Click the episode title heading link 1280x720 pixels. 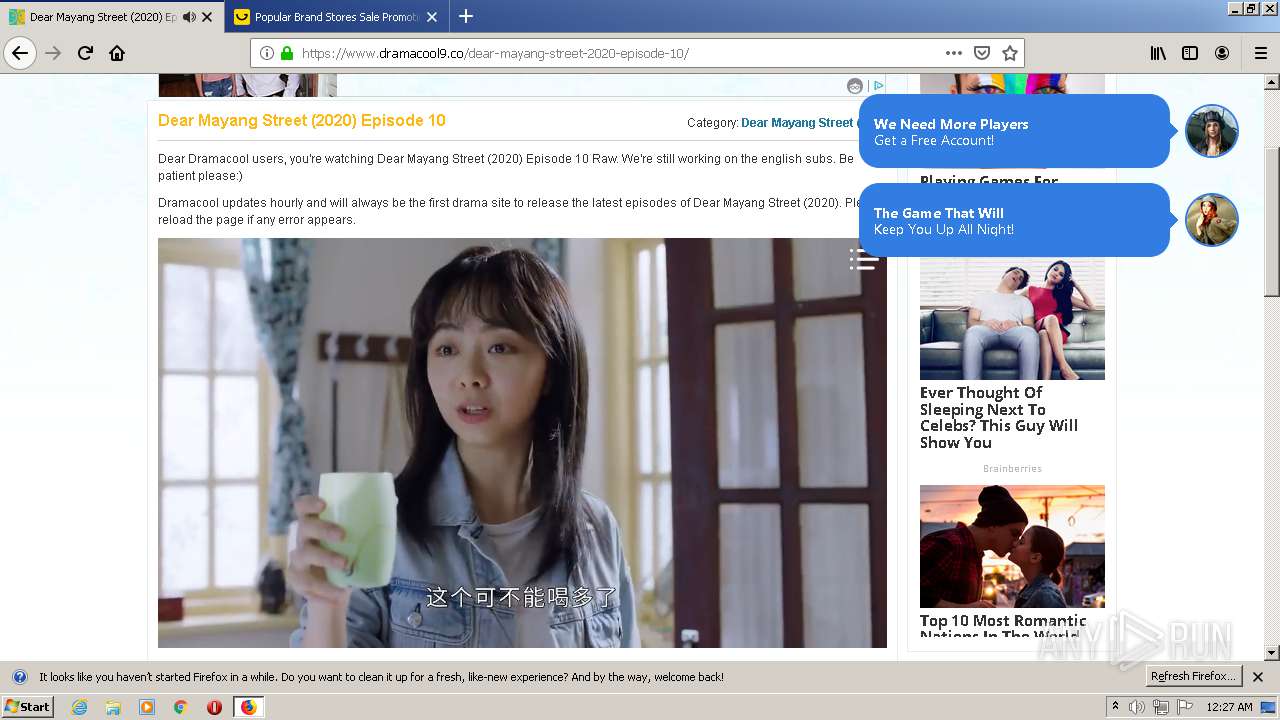[302, 120]
